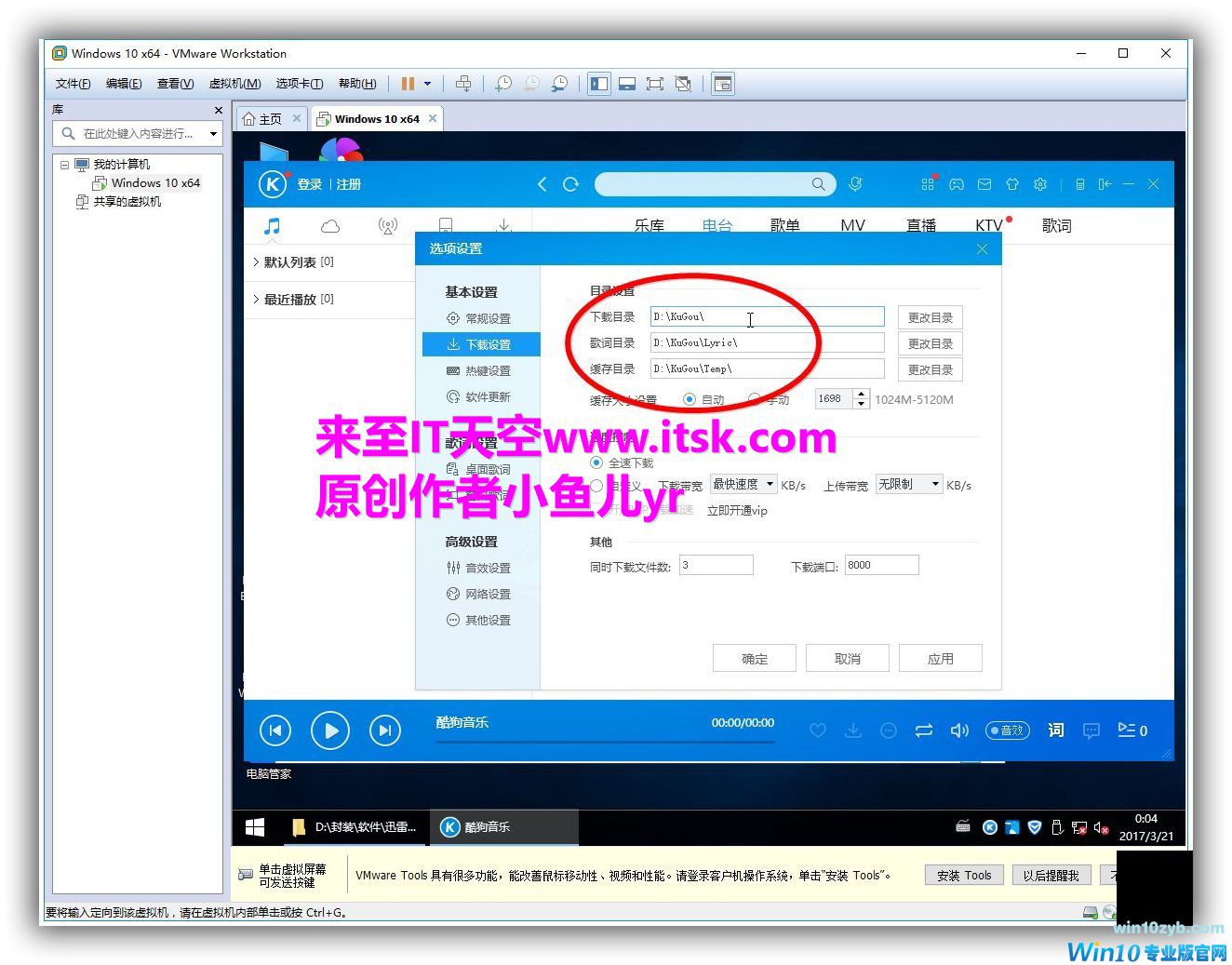The height and width of the screenshot is (965, 1232).
Task: Toggle the 音效 sound effects switch
Action: click(1007, 730)
